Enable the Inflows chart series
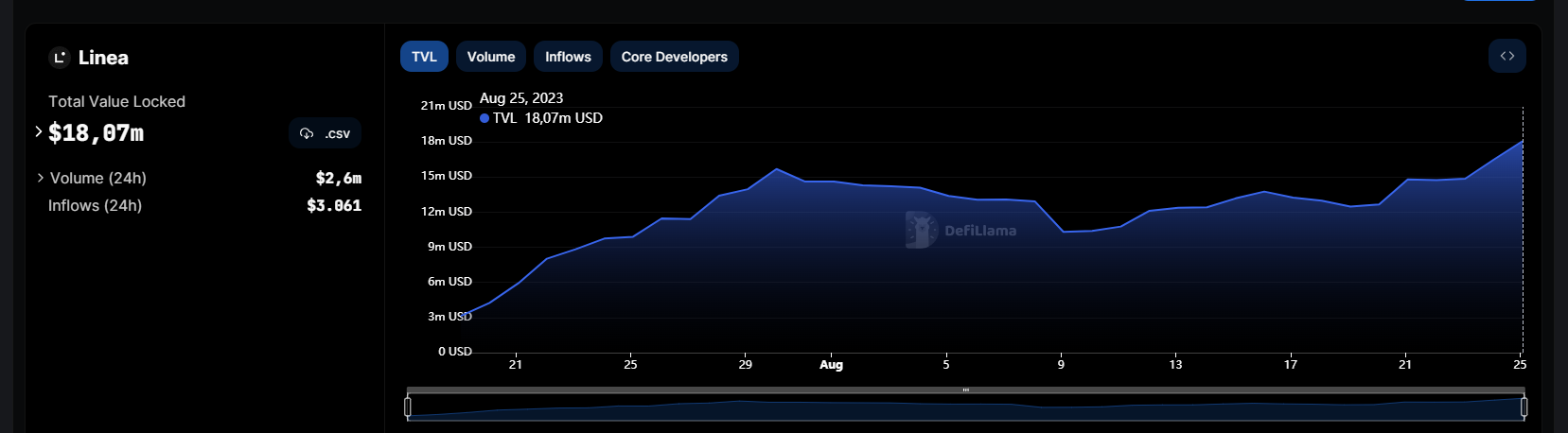Viewport: 1568px width, 433px height. pos(568,57)
